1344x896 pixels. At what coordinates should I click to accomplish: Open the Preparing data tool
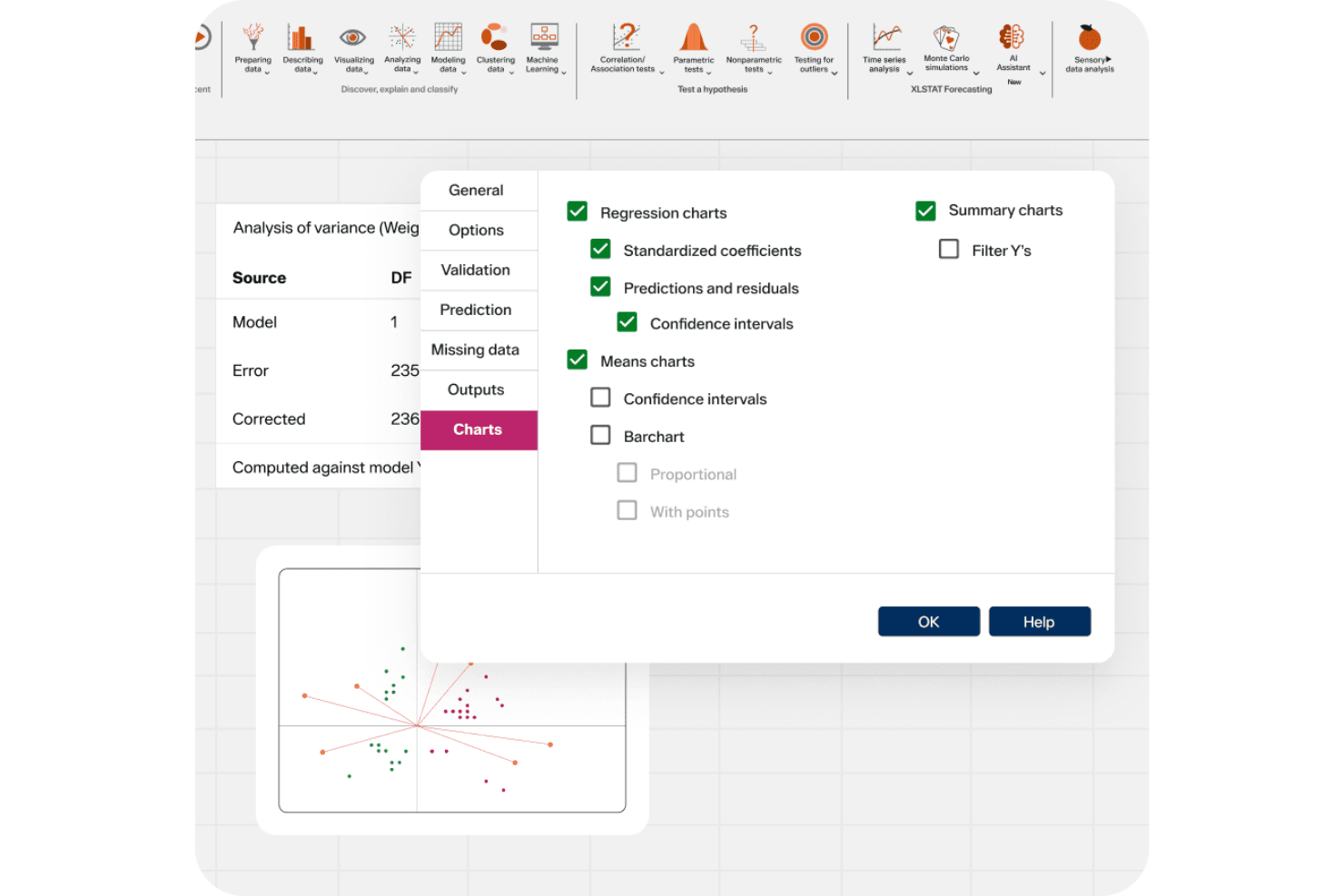pos(253,48)
